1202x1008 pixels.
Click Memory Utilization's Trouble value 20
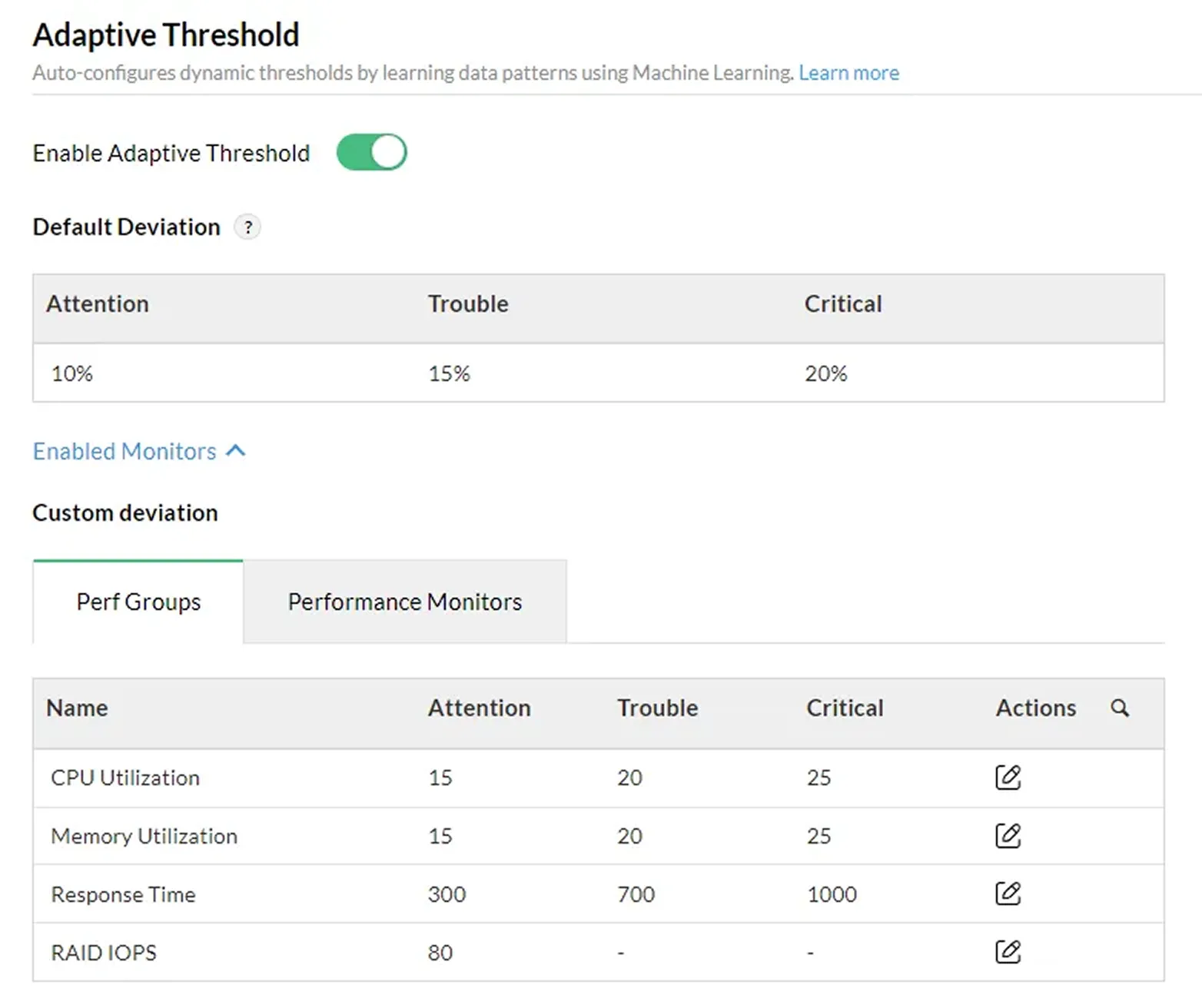[629, 836]
